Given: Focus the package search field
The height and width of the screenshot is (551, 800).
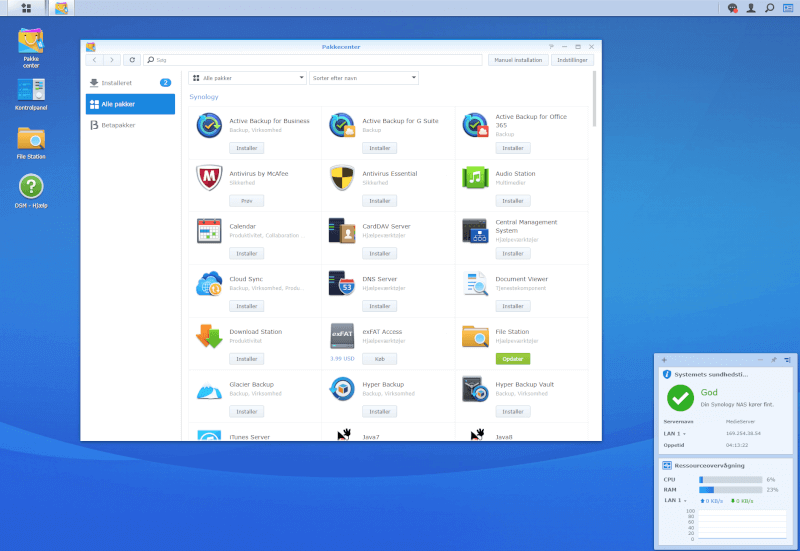Looking at the screenshot, I should (x=313, y=60).
